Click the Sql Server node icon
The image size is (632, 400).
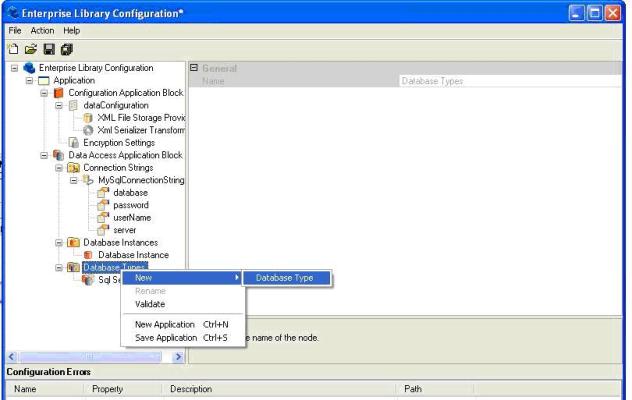pyautogui.click(x=88, y=280)
